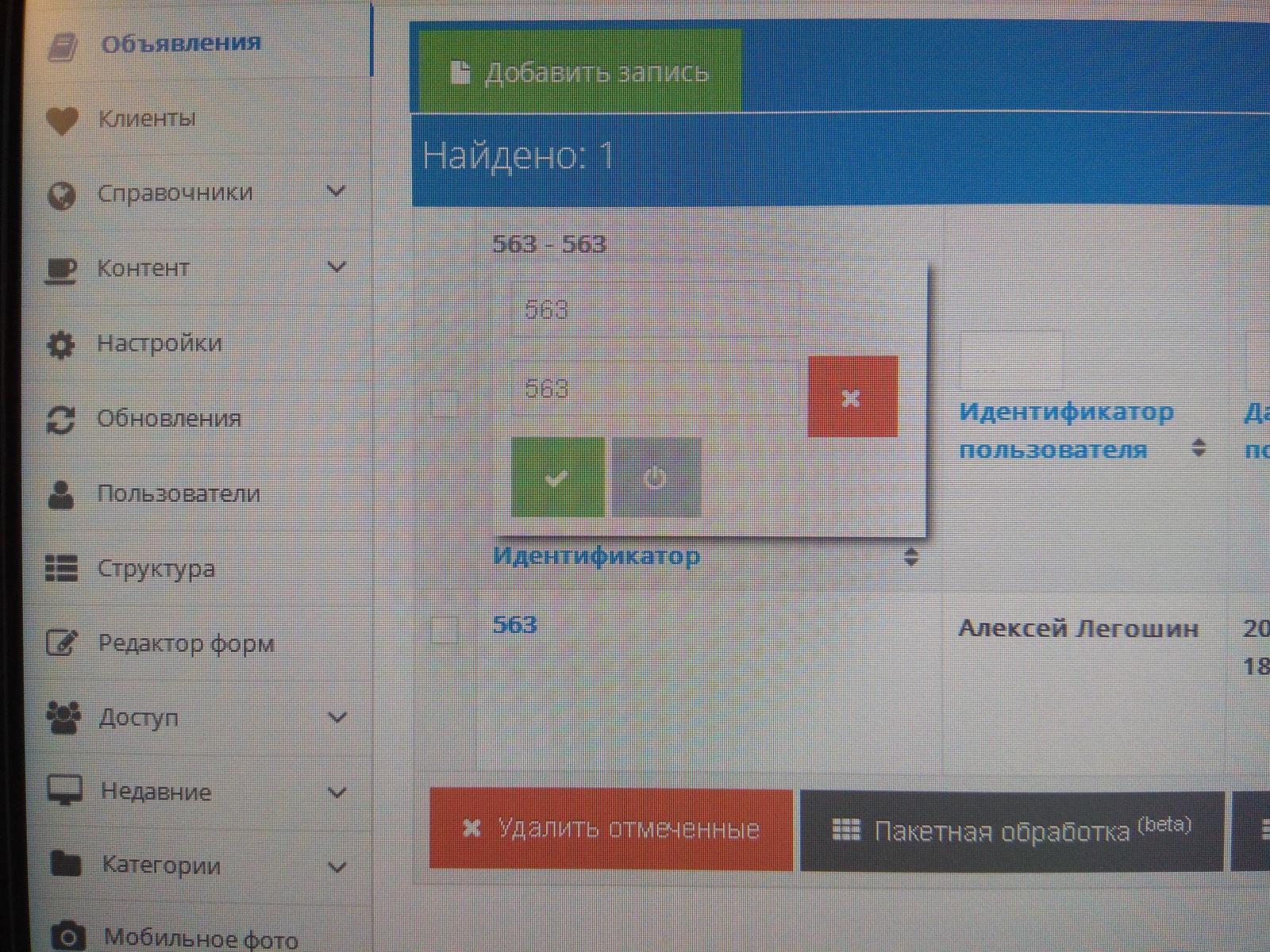The width and height of the screenshot is (1270, 952).
Task: Expand the Доступ submenu chevron
Action: coord(337,718)
